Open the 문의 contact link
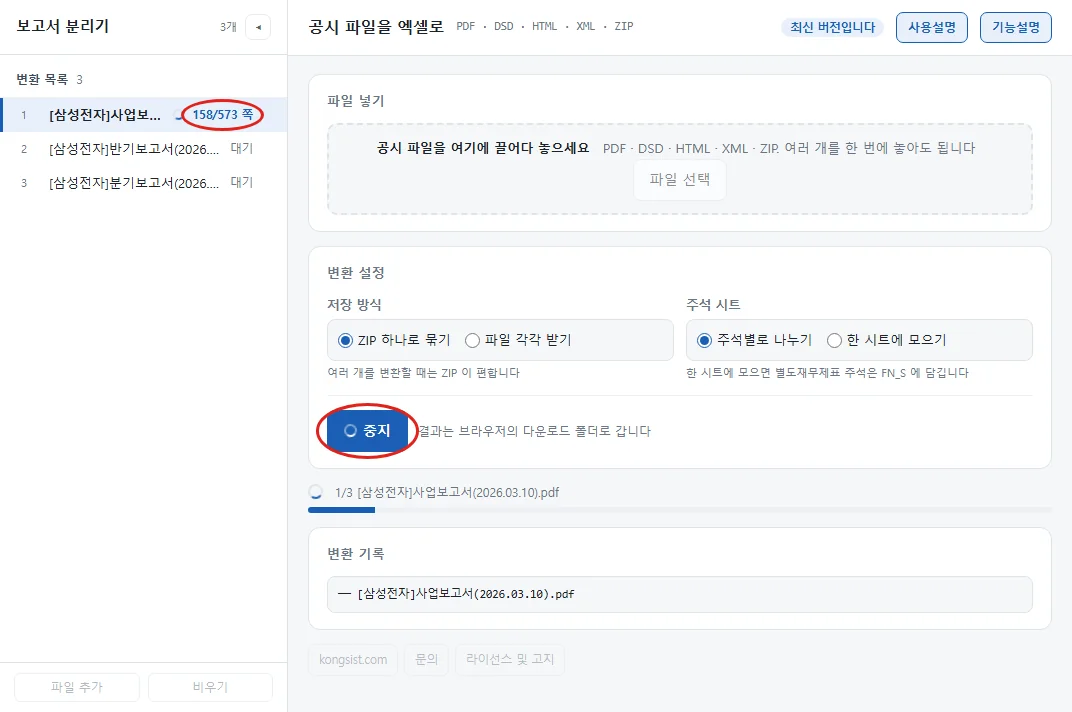This screenshot has height=712, width=1072. click(x=426, y=660)
